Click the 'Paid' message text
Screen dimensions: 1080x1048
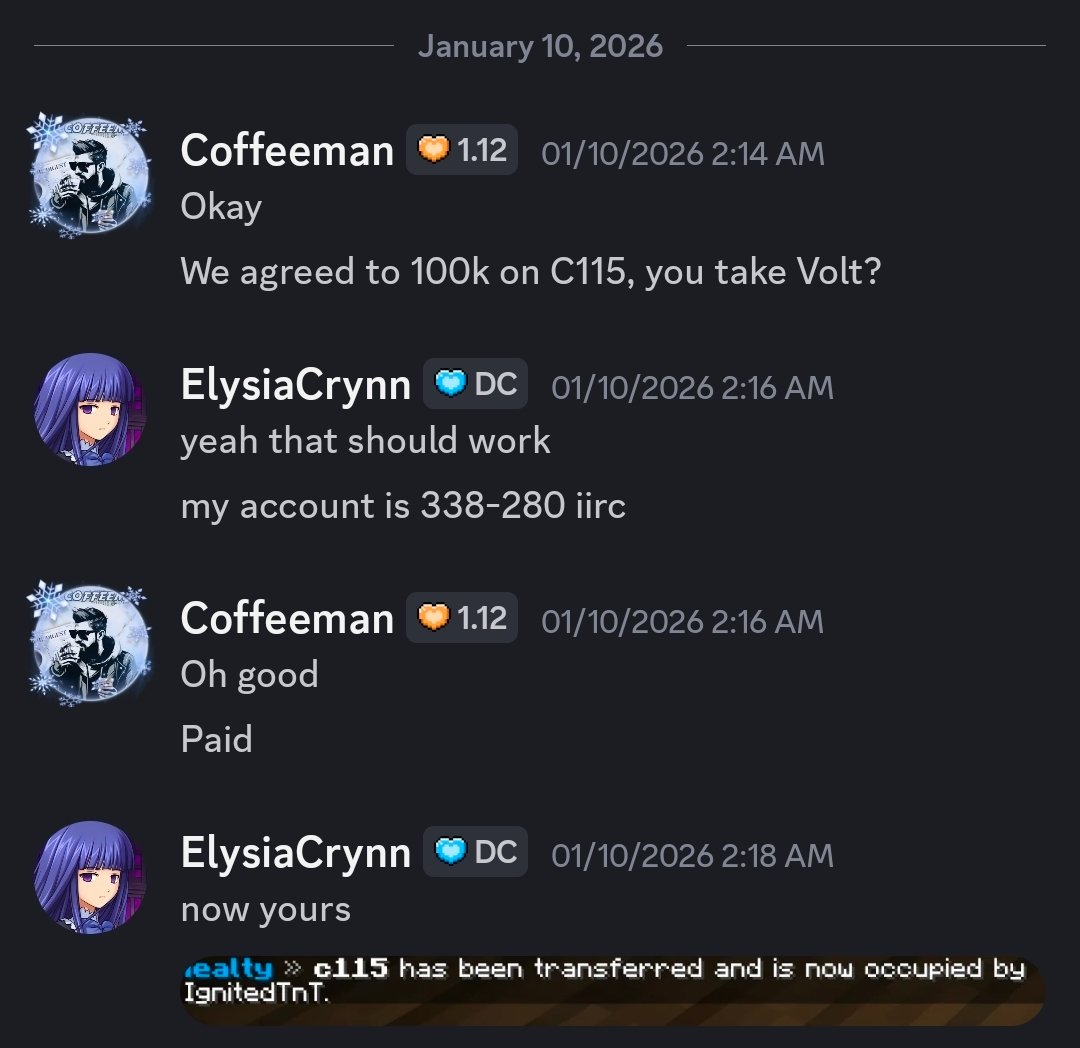(x=216, y=739)
